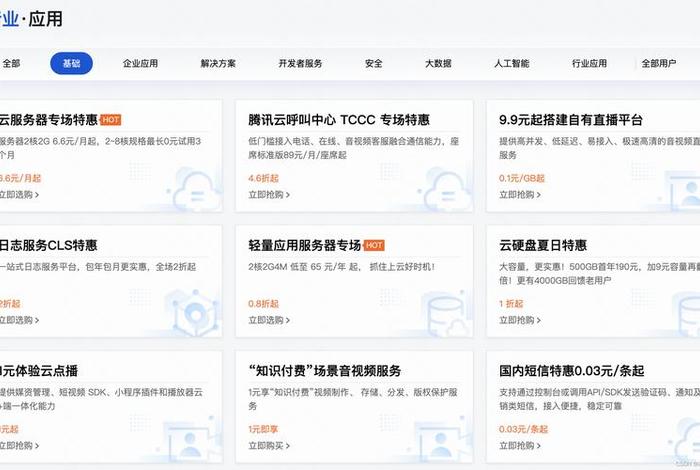Click HOT badge on 轻量应用服务器专场
Image resolution: width=700 pixels, height=470 pixels.
[x=374, y=245]
